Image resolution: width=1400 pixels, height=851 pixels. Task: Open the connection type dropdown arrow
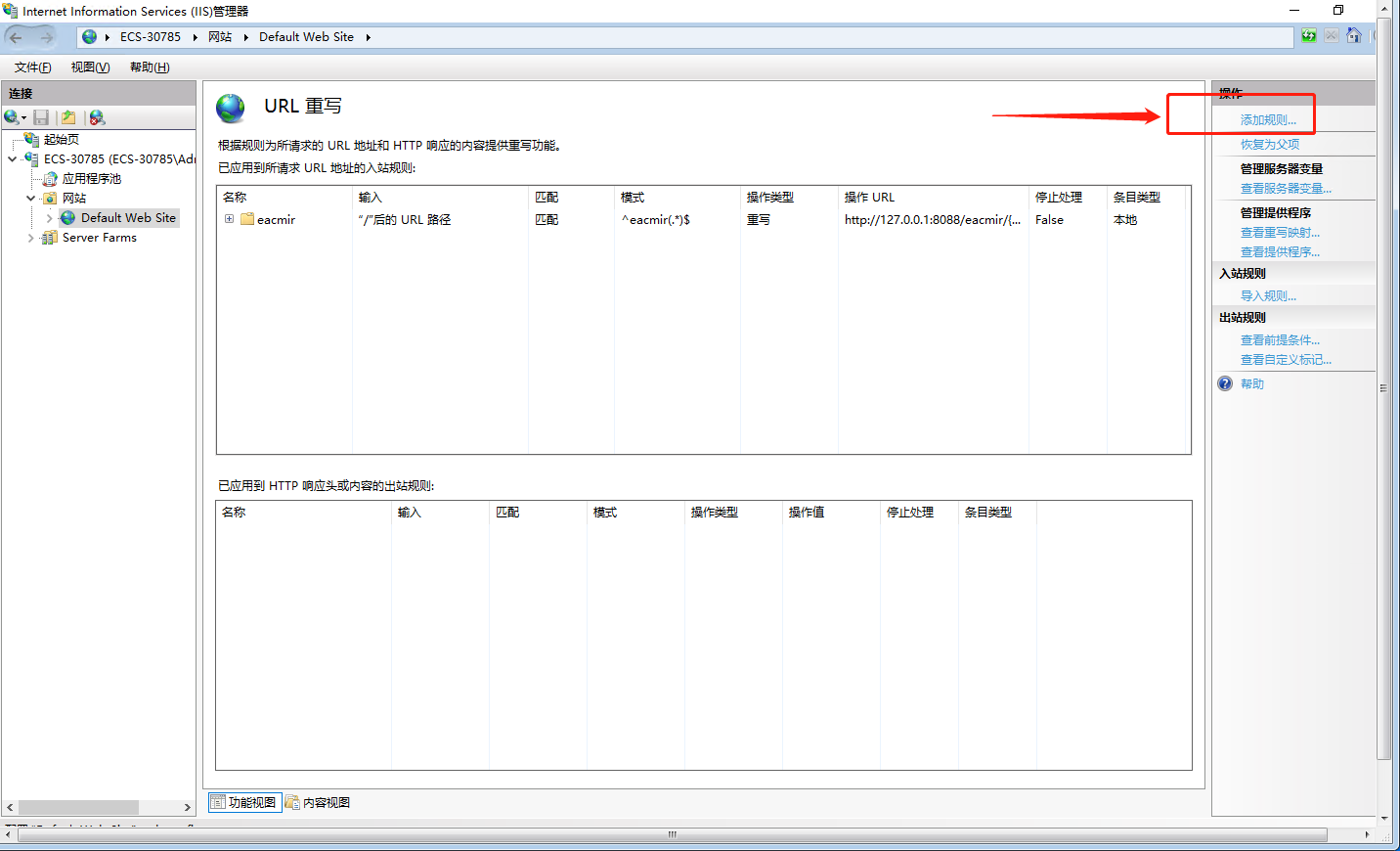(x=22, y=117)
